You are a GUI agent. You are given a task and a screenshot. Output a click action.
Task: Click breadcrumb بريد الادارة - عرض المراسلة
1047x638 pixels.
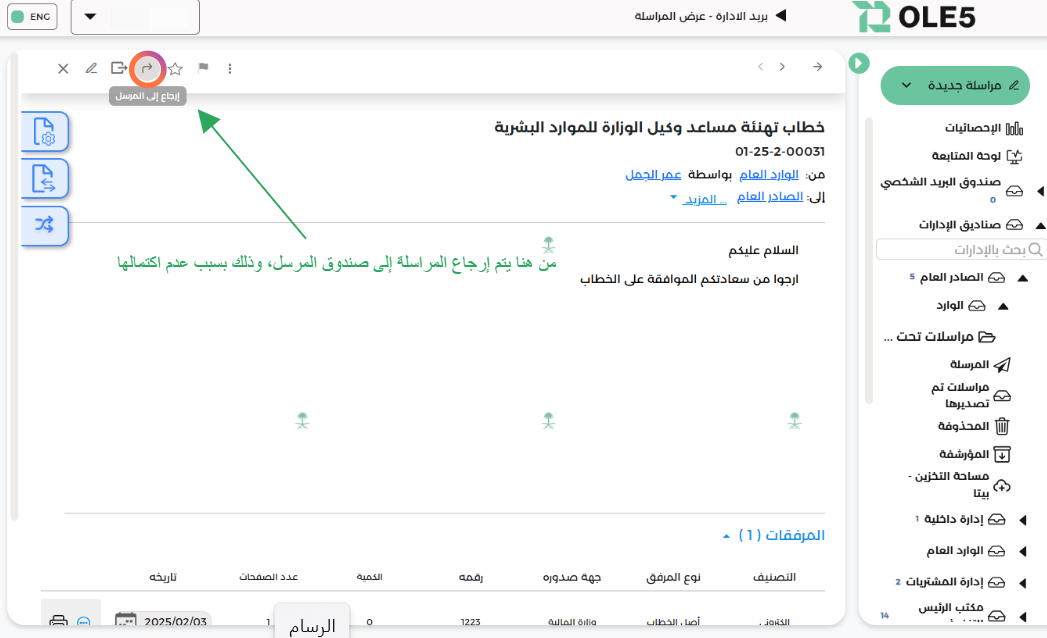701,16
